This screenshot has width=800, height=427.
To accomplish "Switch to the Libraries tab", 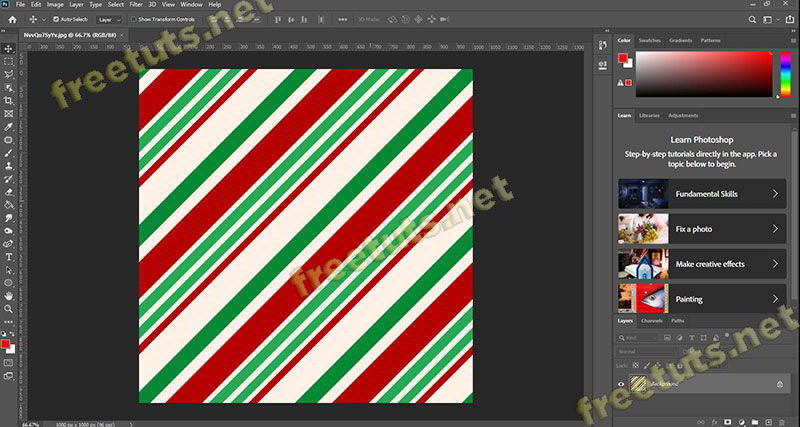I will point(649,115).
